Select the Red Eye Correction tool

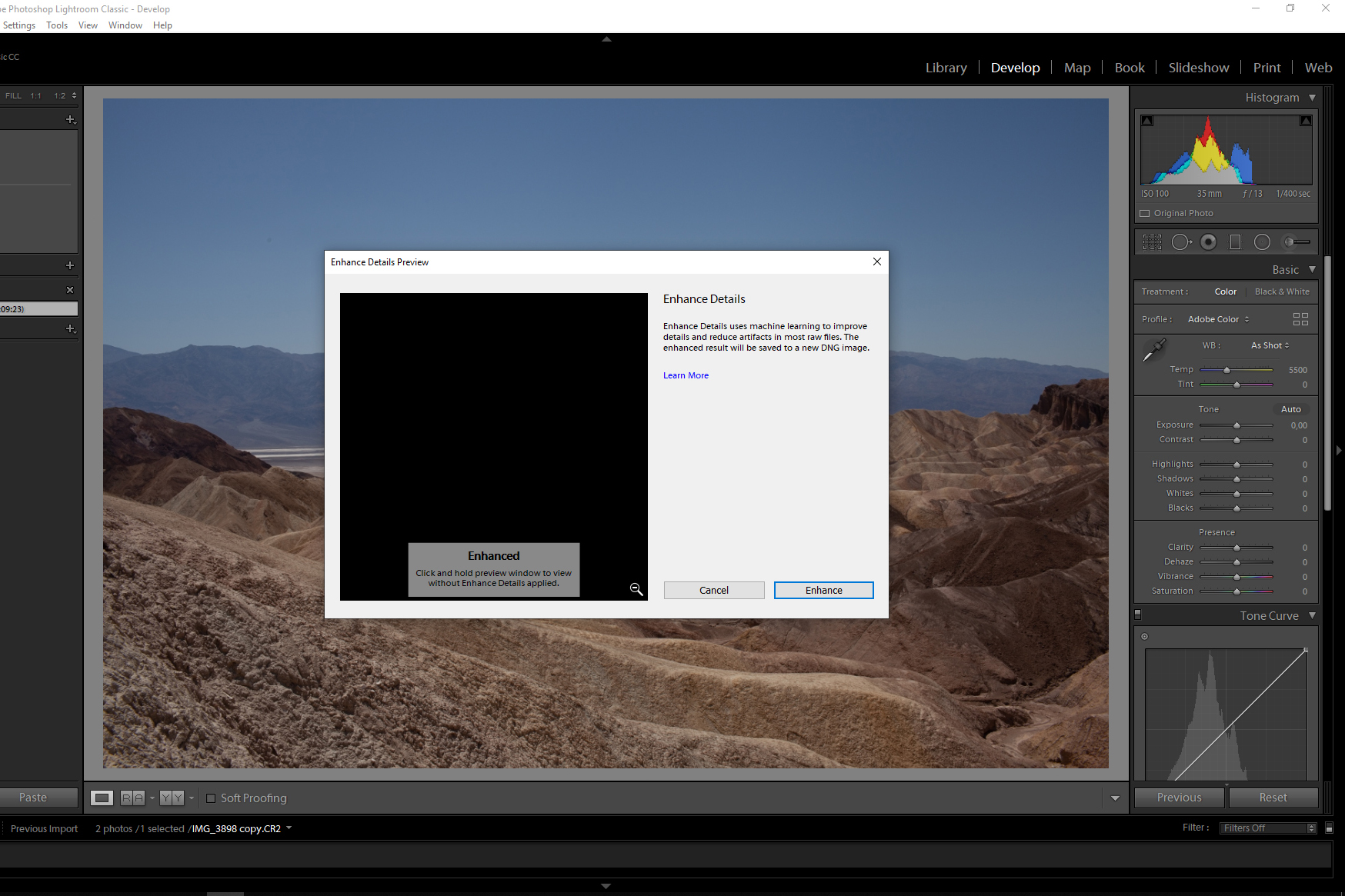point(1208,241)
